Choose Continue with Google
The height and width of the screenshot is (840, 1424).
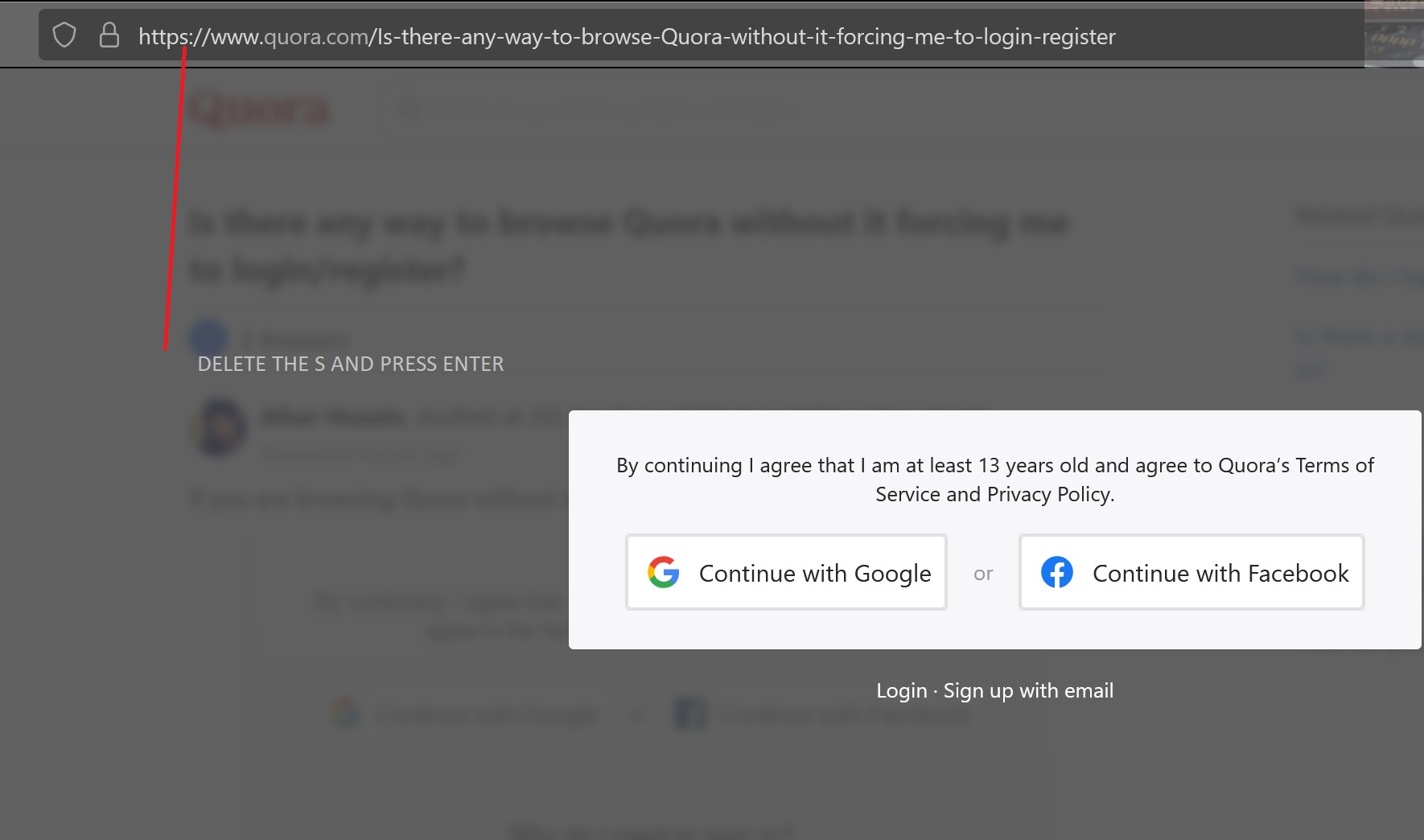click(x=786, y=572)
